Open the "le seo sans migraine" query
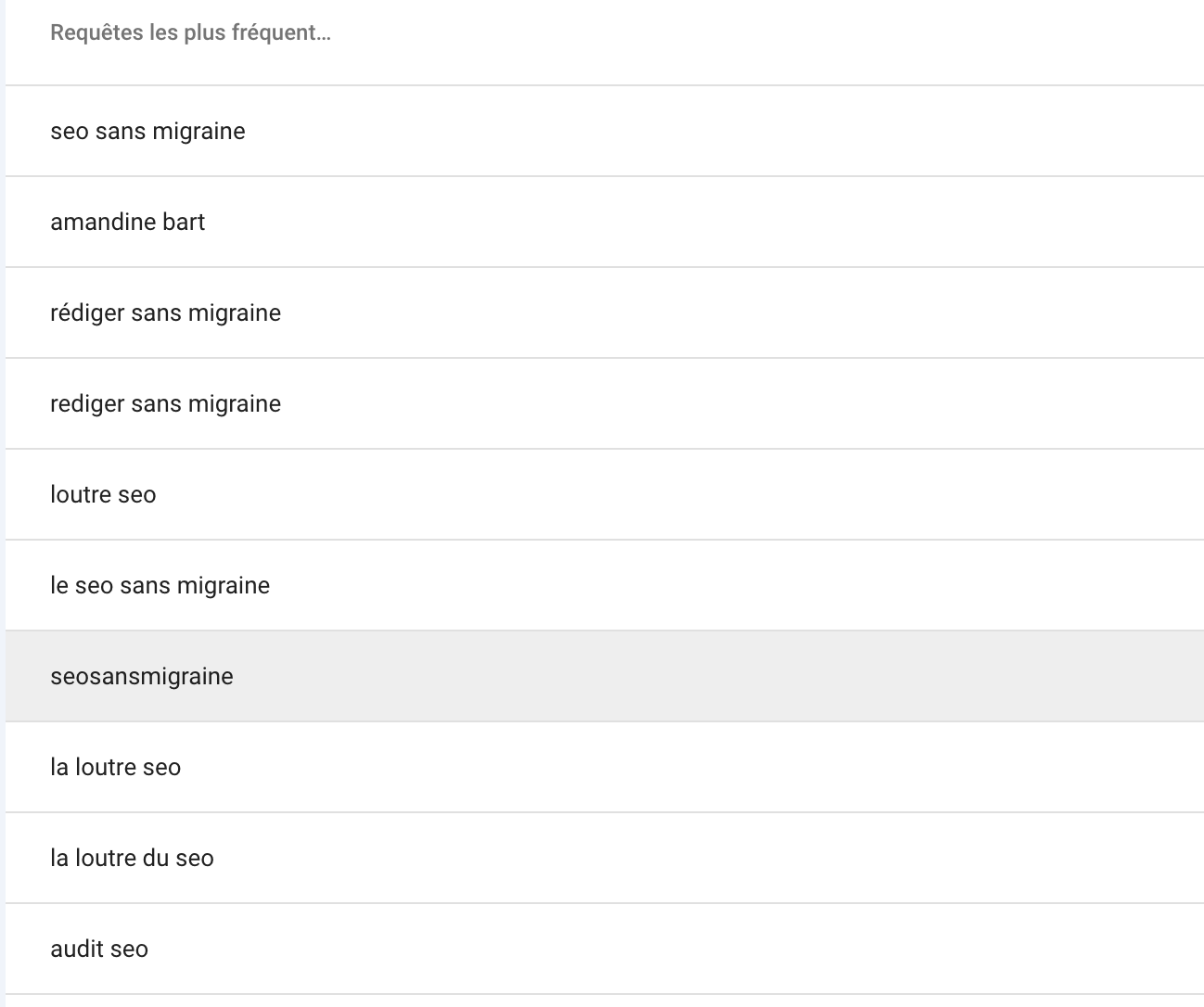Screen dimensions: 1204x1007 coord(605,585)
